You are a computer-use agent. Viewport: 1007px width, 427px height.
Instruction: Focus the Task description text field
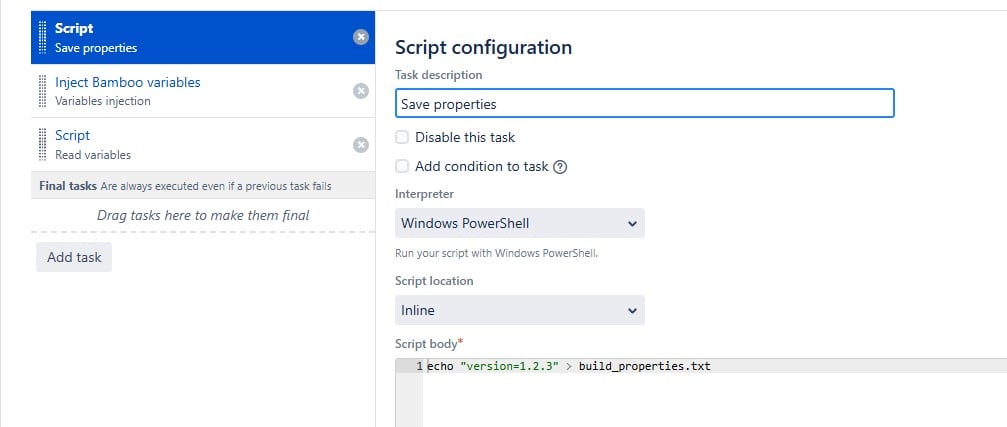click(x=645, y=103)
